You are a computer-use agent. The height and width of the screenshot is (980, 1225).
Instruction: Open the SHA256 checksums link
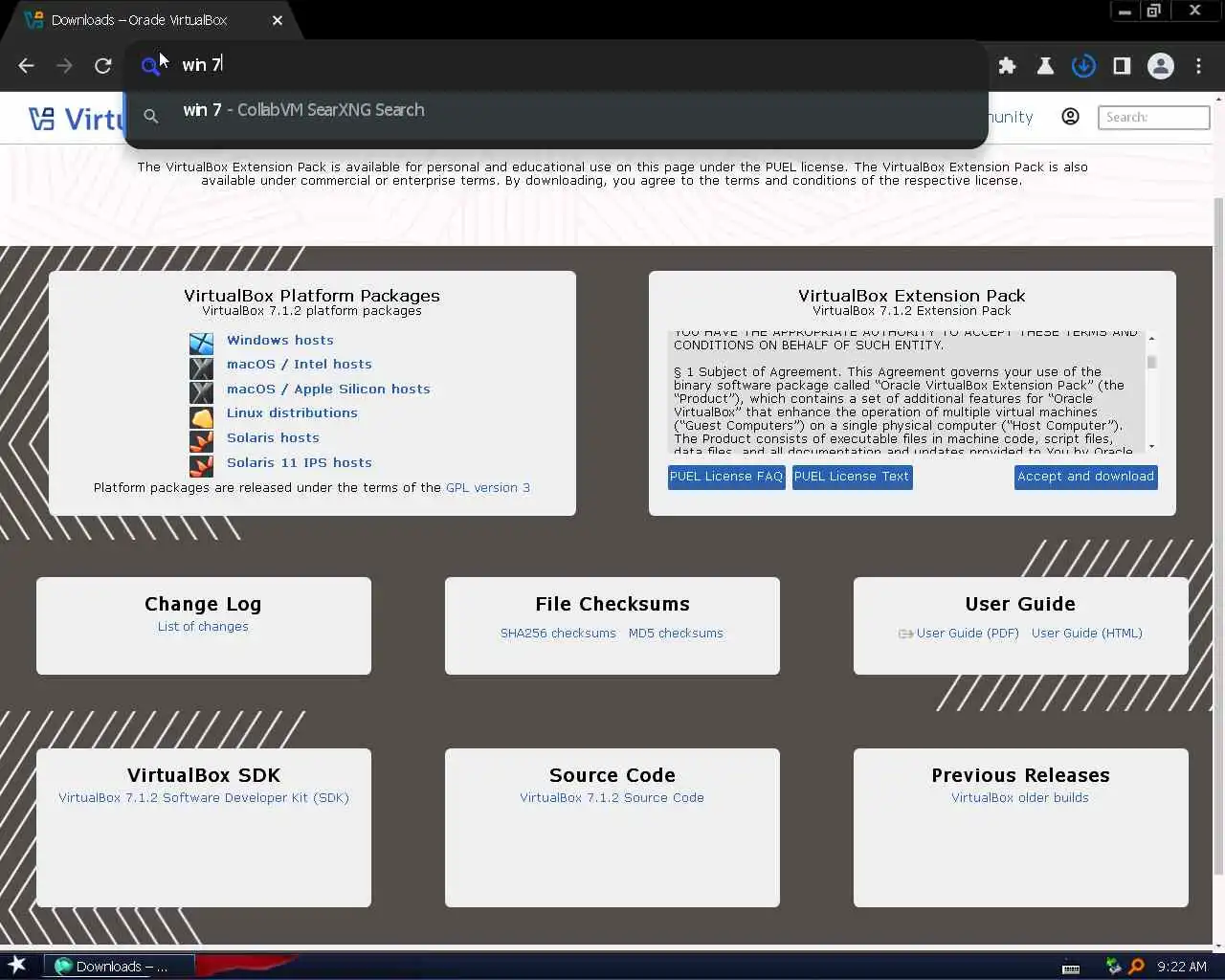(558, 633)
